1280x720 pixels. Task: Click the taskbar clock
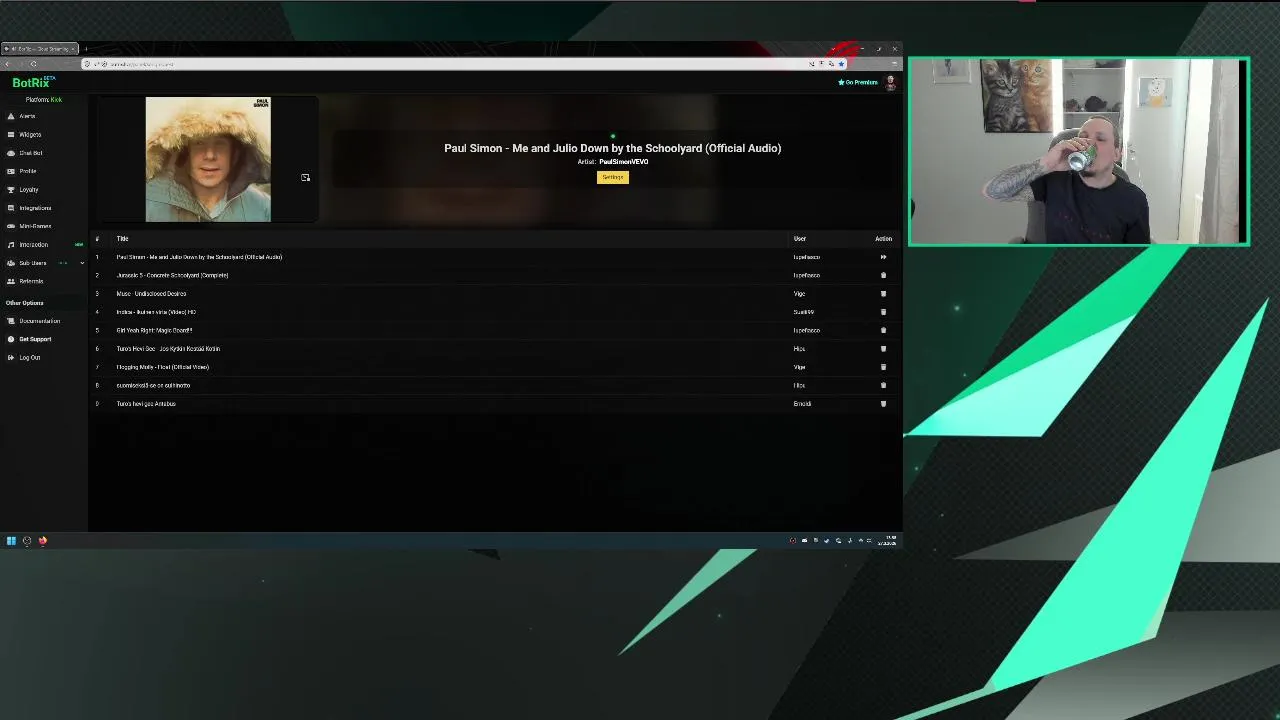coord(887,541)
